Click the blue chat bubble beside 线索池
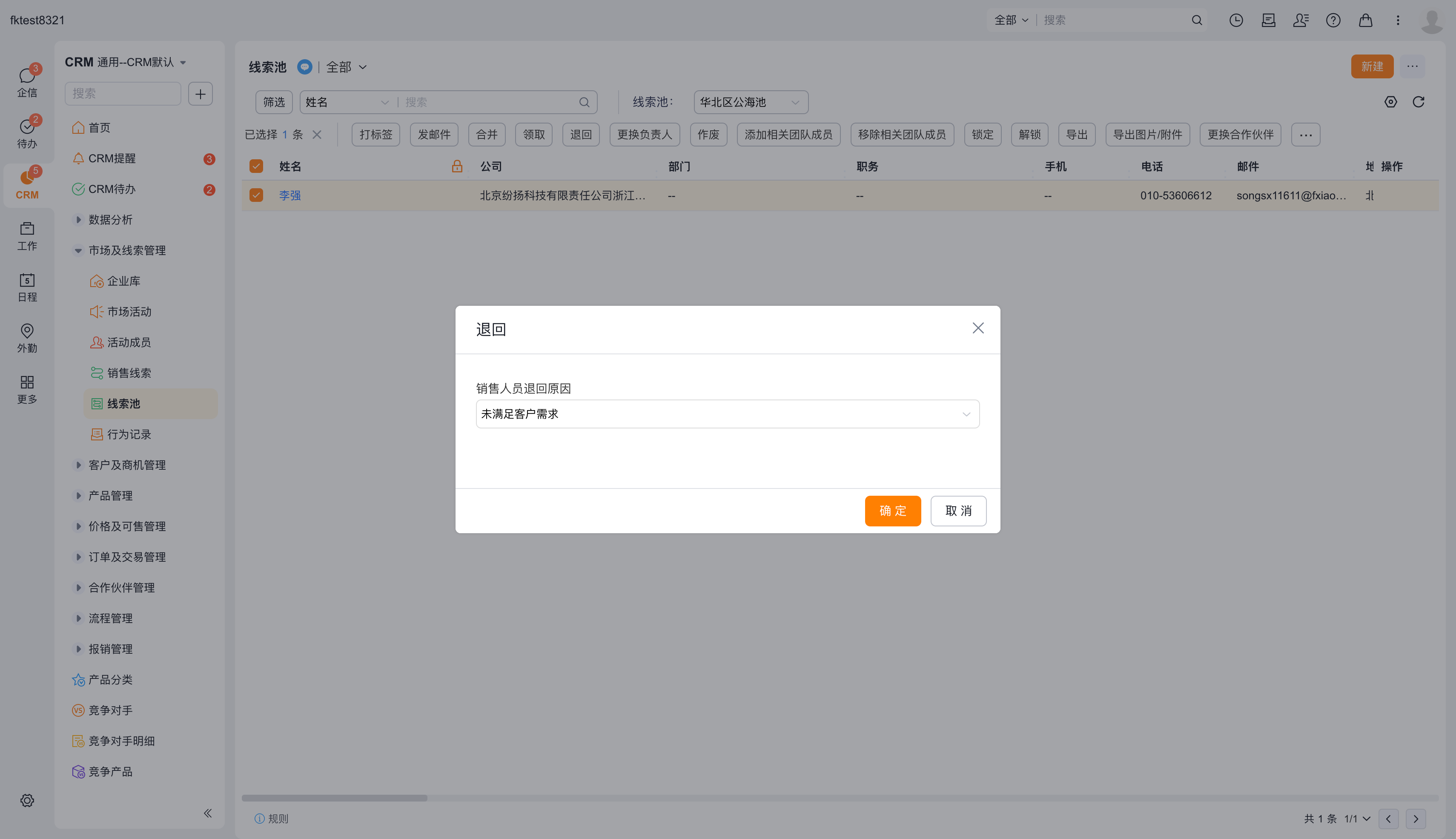The width and height of the screenshot is (1456, 839). pos(305,67)
